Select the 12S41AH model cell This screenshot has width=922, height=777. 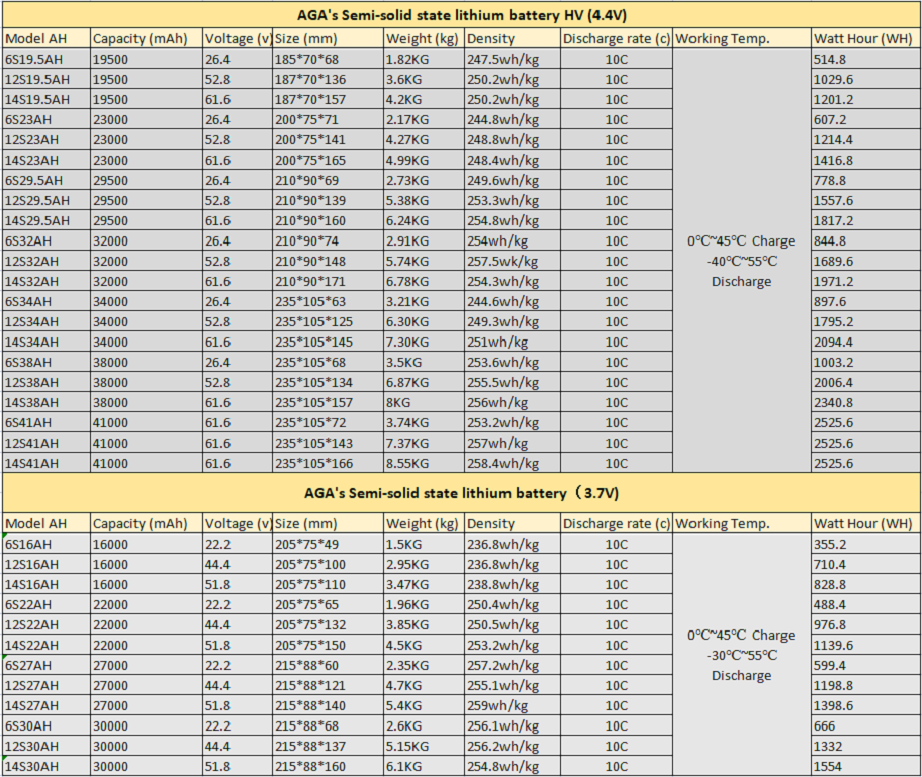click(46, 443)
